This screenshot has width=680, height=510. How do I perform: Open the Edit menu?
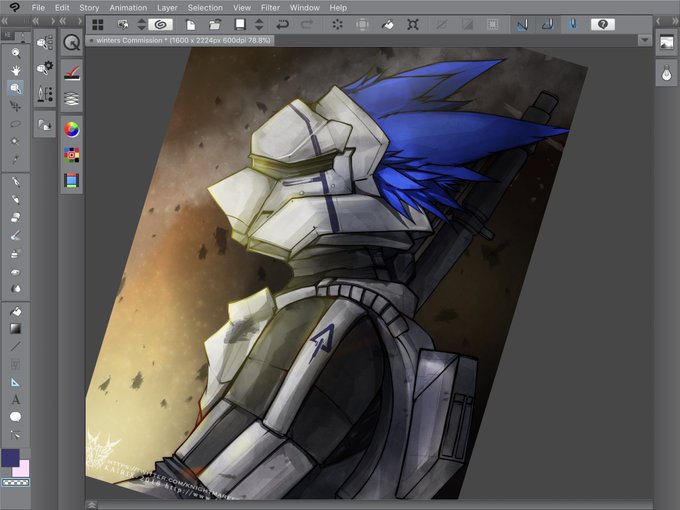coord(62,8)
